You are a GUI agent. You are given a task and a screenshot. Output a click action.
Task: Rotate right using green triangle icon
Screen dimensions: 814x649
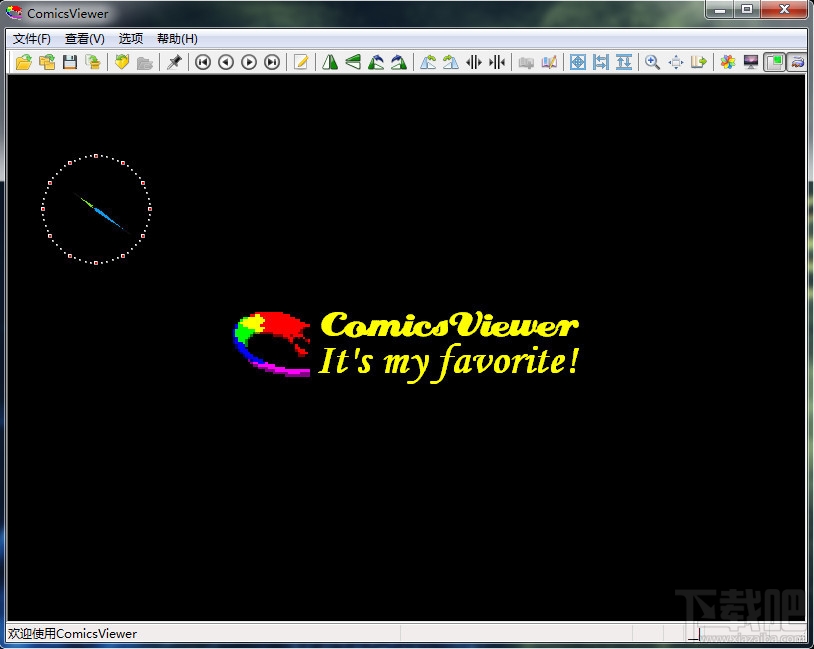[399, 62]
